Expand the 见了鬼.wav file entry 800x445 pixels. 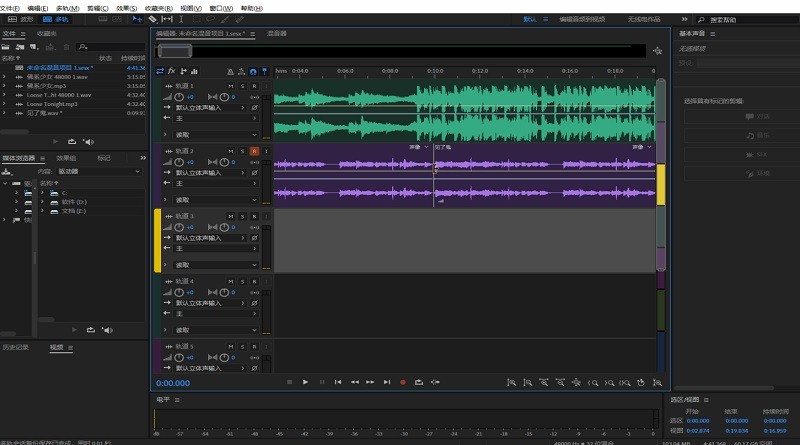[5, 113]
